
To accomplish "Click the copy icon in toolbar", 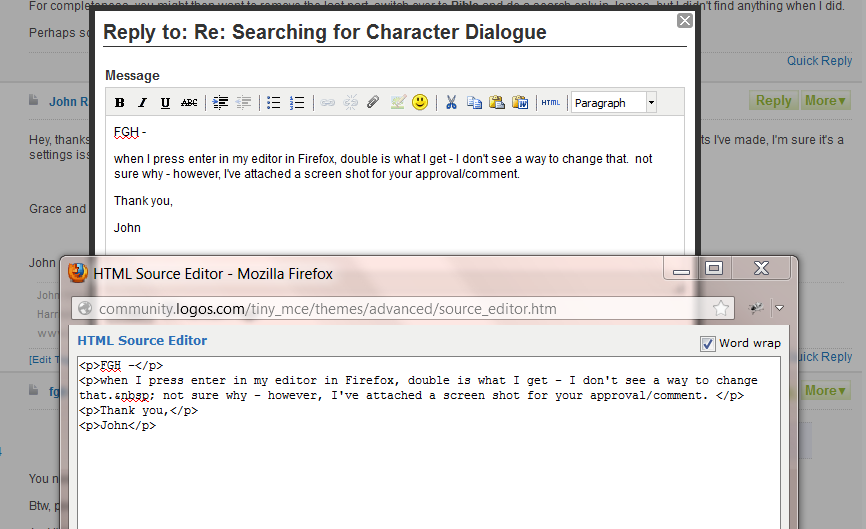I will tap(474, 102).
